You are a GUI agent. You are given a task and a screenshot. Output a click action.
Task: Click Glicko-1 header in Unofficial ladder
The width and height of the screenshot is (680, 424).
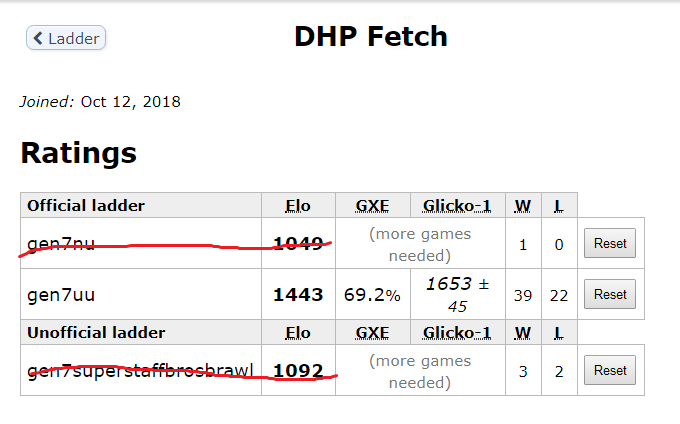[457, 333]
